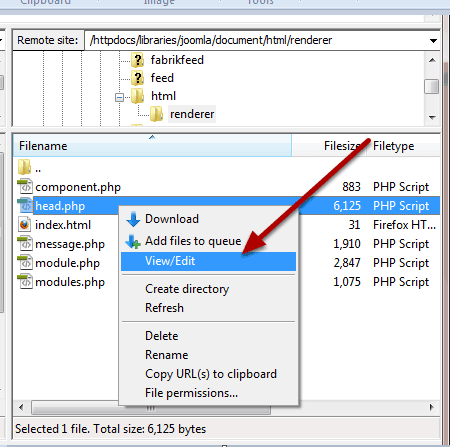Click the parent directory folder icon
450x447 pixels.
click(x=24, y=167)
